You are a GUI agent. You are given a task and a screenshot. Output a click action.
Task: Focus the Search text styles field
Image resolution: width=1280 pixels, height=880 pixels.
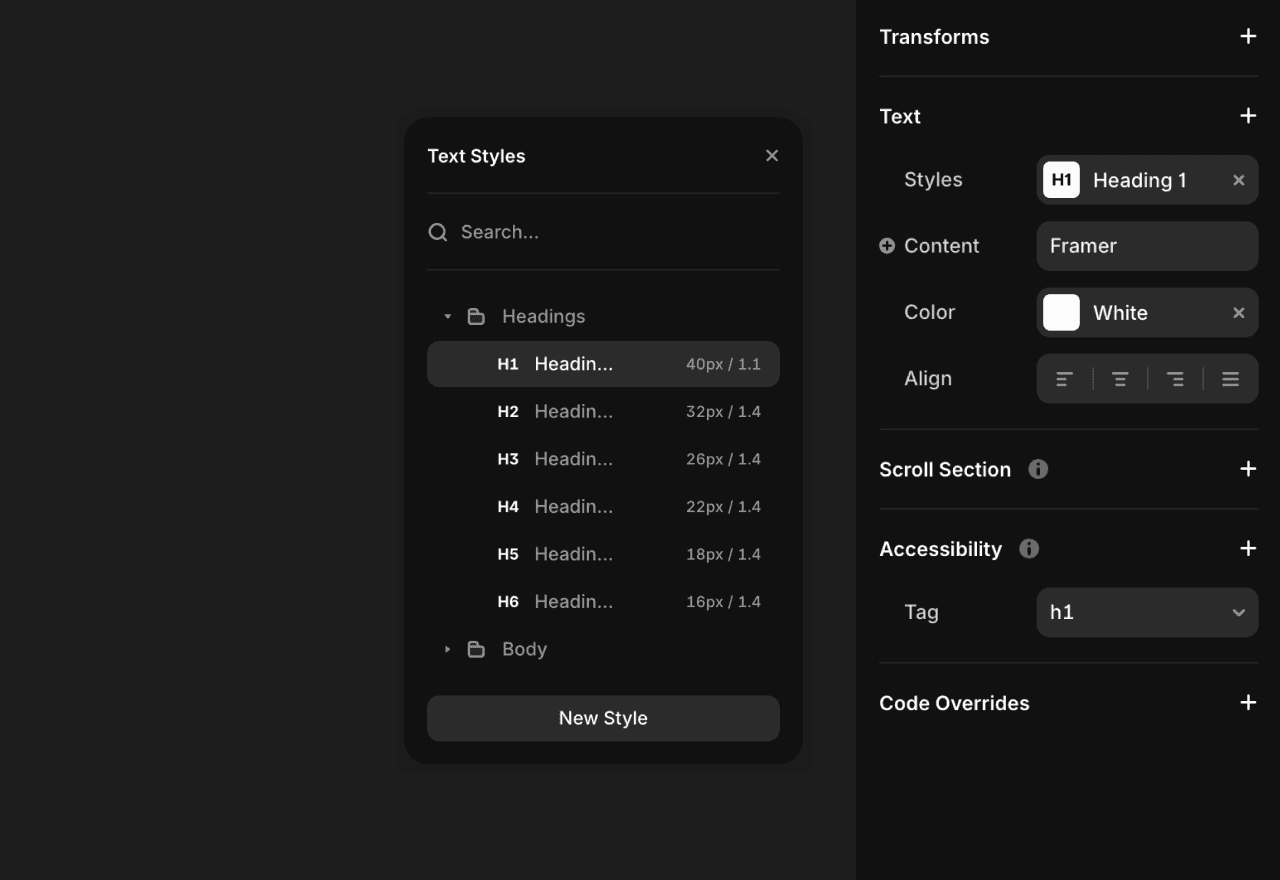(x=603, y=232)
